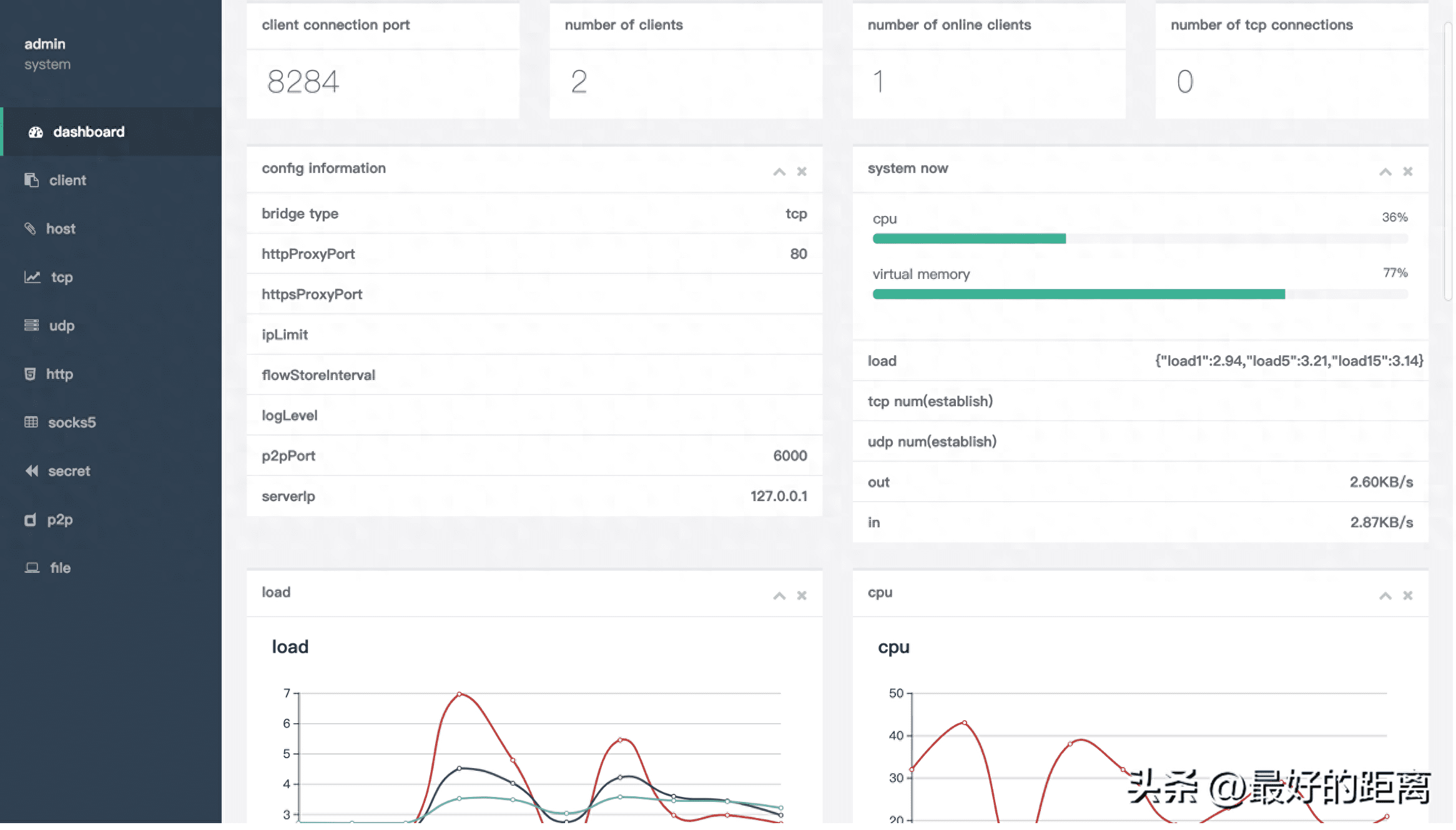Click the client icon in sidebar
The image size is (1456, 830).
click(x=31, y=180)
